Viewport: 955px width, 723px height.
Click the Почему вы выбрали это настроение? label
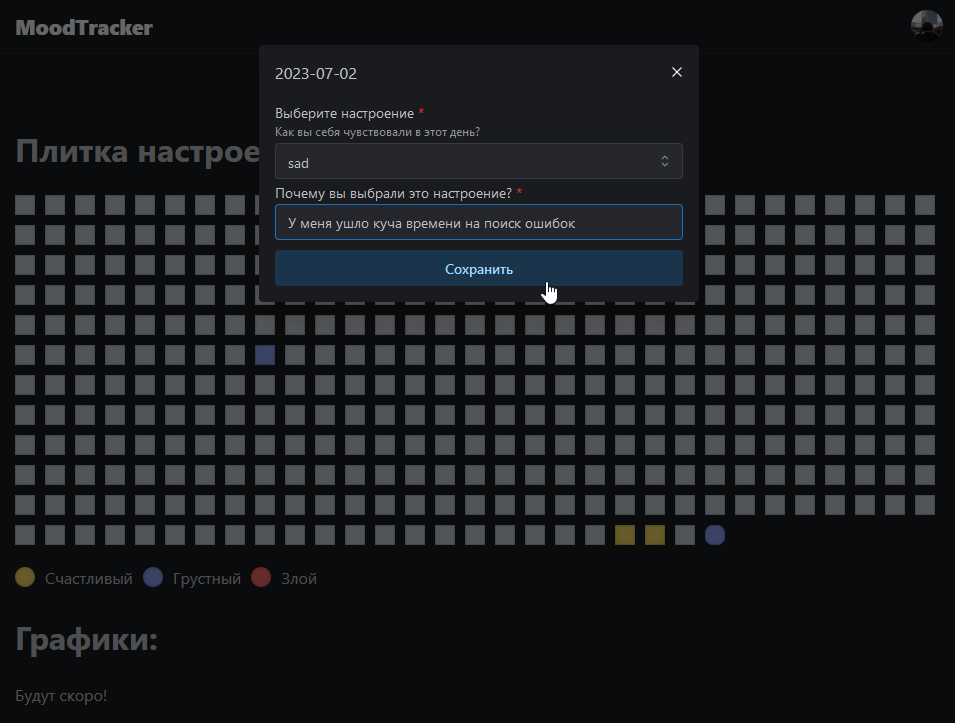tap(393, 193)
